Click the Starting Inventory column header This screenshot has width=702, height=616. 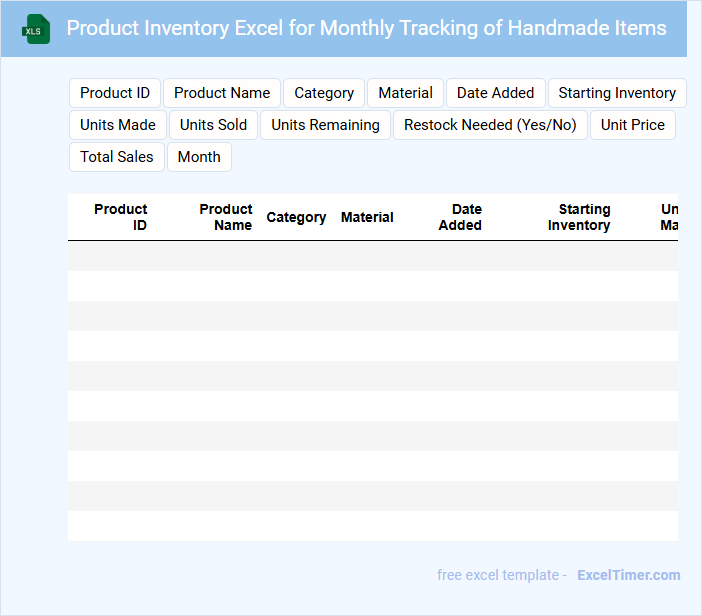[579, 217]
